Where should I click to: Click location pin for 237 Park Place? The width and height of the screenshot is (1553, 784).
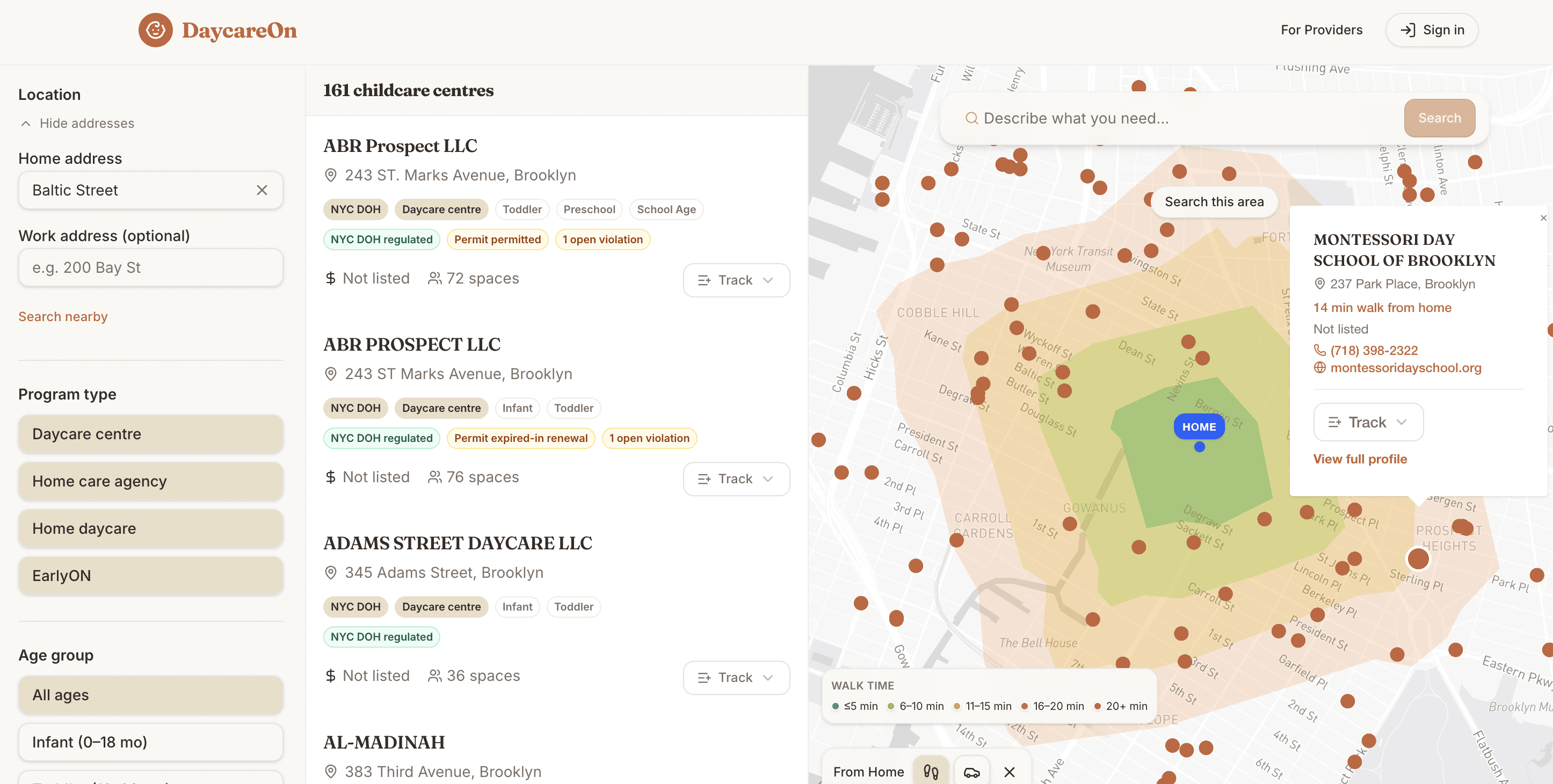pos(1319,284)
